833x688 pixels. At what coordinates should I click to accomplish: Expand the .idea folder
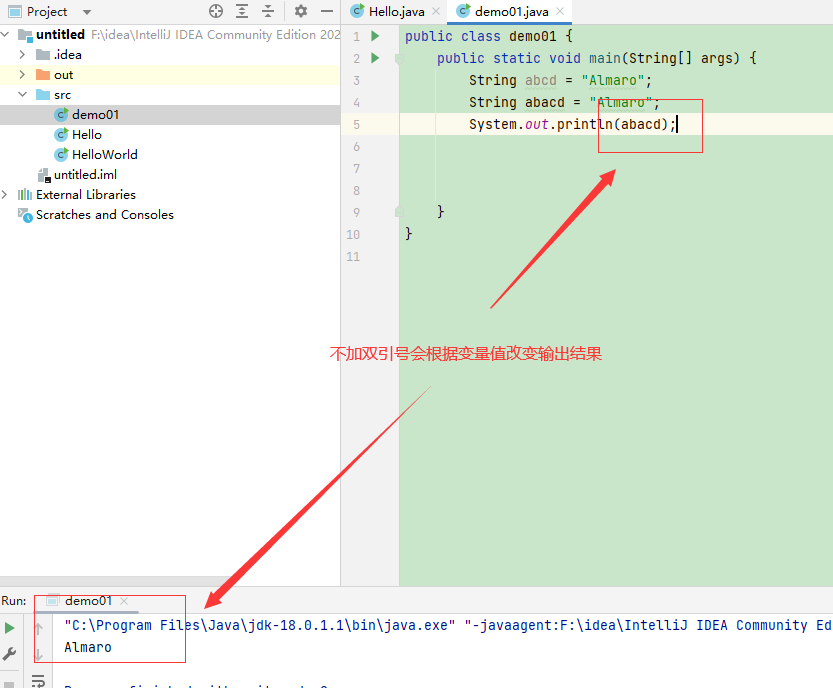[22, 55]
